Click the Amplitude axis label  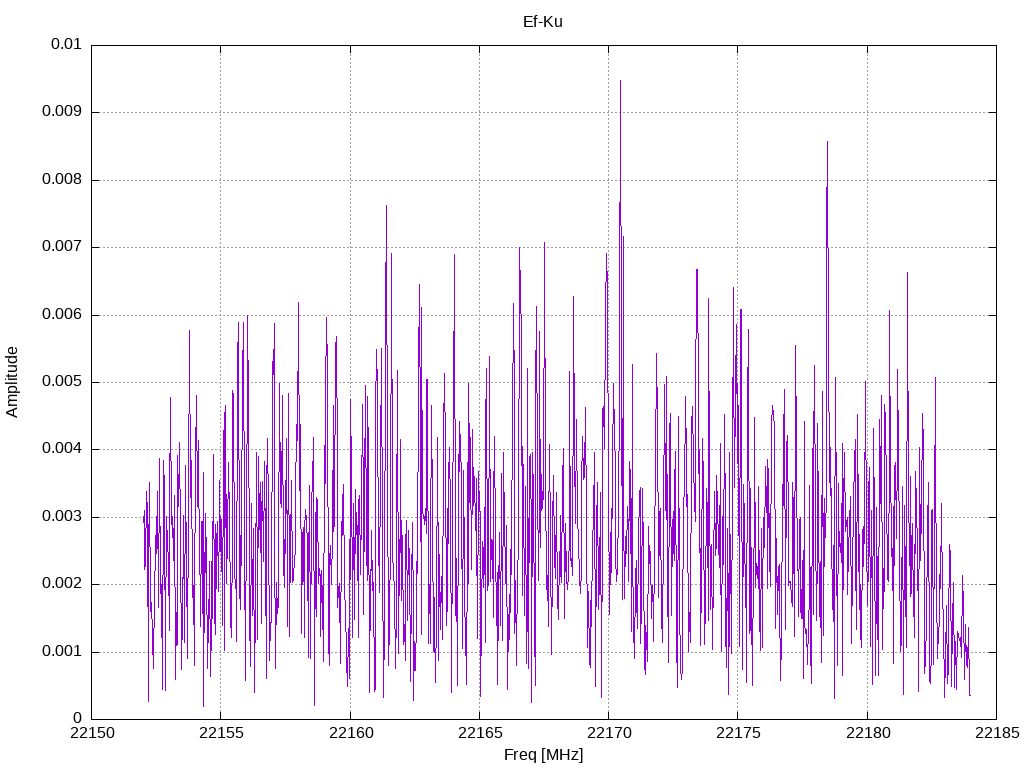12,382
